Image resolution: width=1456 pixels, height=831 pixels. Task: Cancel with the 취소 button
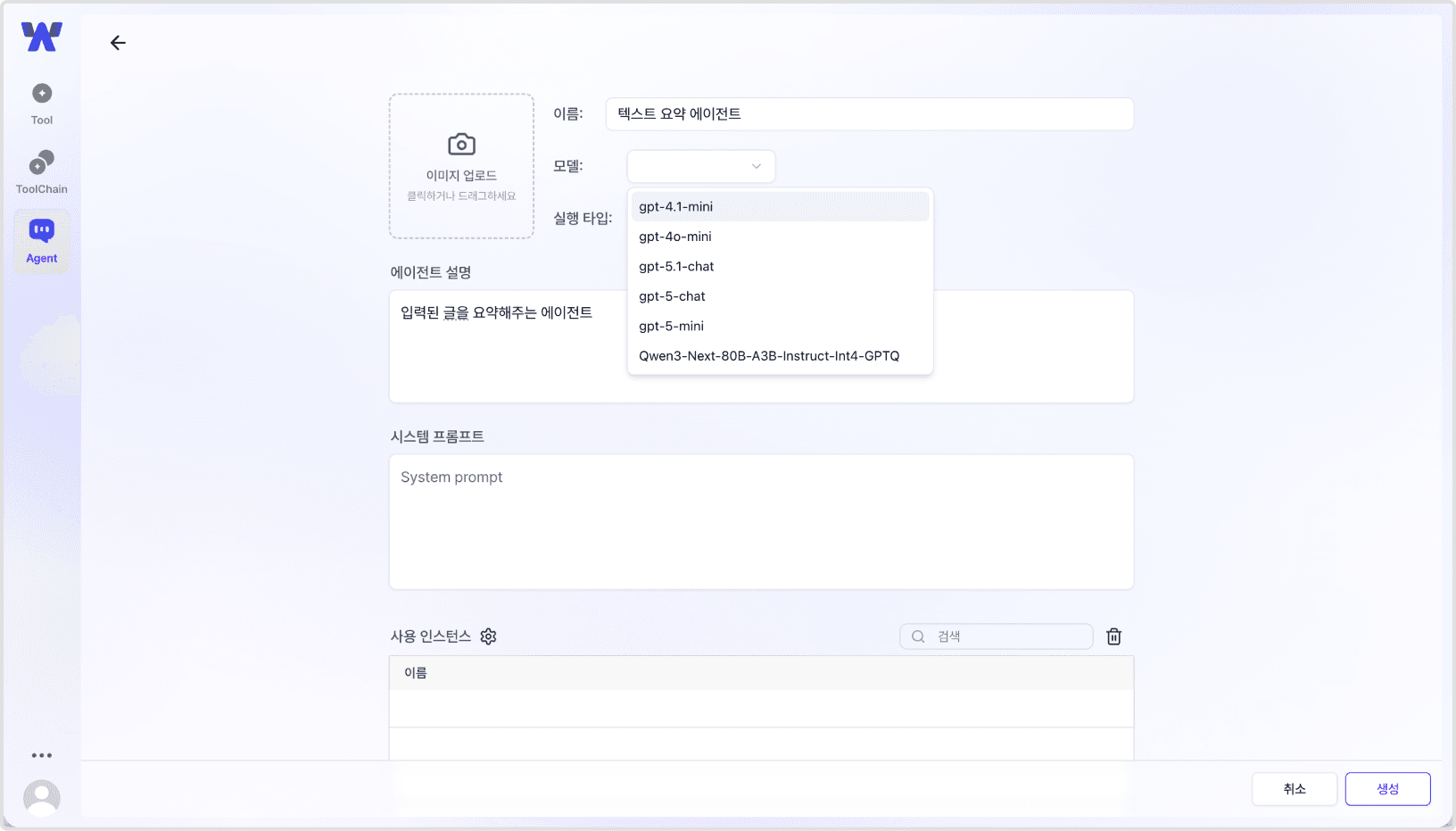coord(1295,788)
